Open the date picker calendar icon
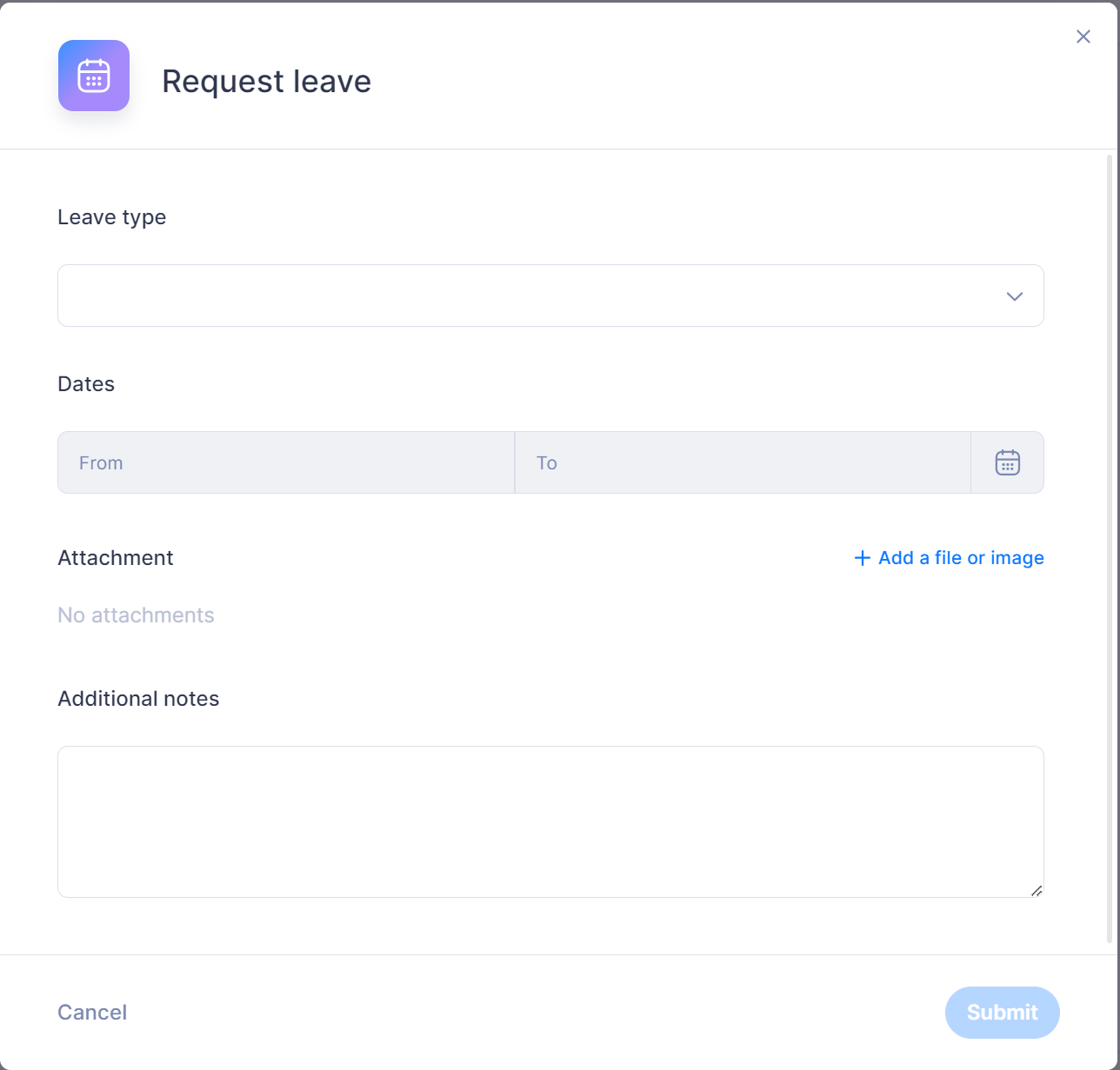 coord(1007,462)
